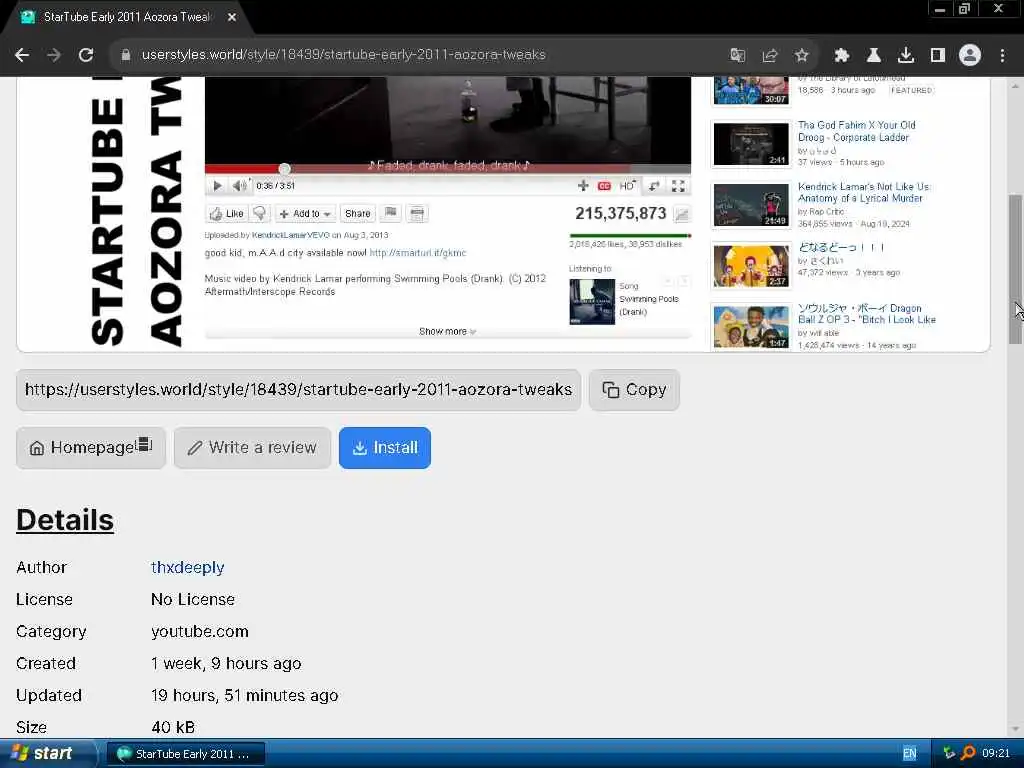Open the Chrome Labs flask icon
Viewport: 1024px width, 768px height.
pos(873,55)
